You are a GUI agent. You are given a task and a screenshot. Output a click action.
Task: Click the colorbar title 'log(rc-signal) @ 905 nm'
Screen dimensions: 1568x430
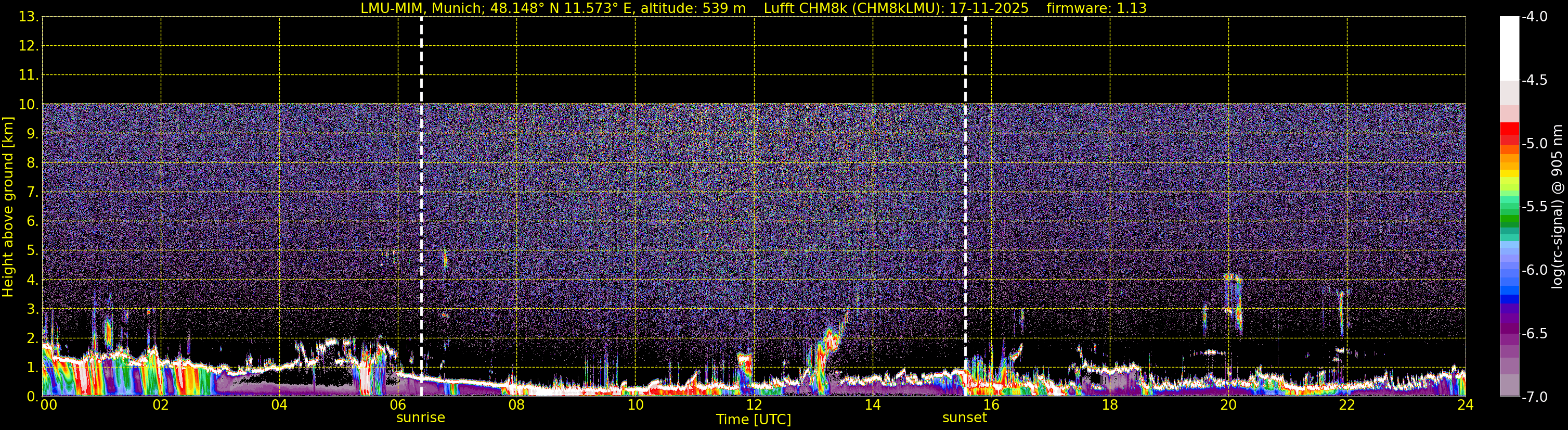1557,207
